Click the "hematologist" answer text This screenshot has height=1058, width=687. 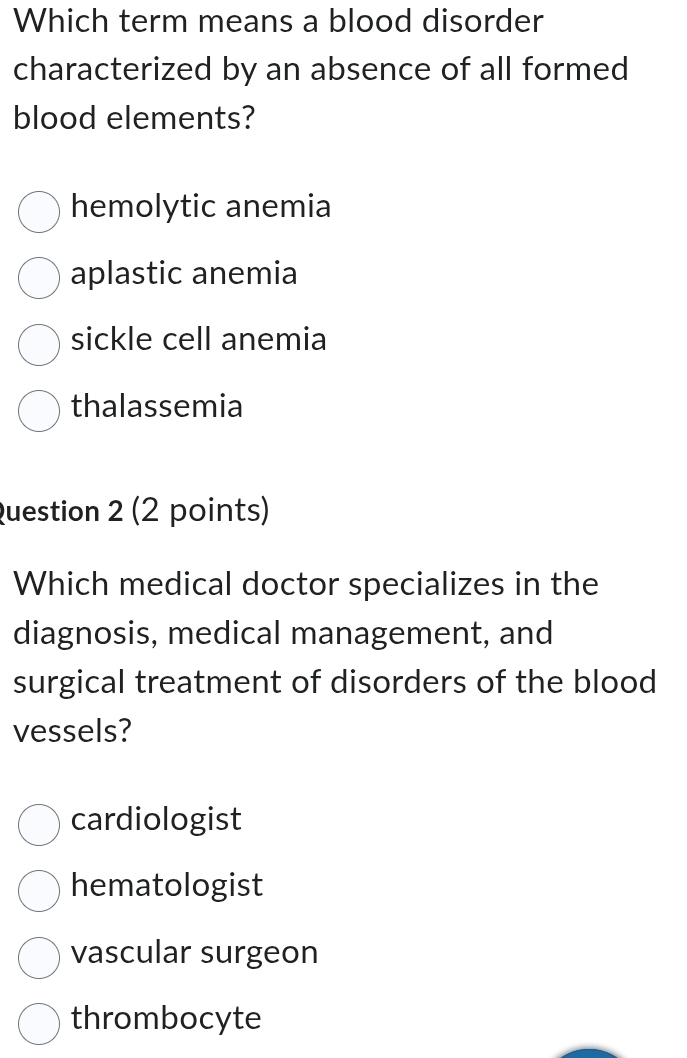[167, 885]
